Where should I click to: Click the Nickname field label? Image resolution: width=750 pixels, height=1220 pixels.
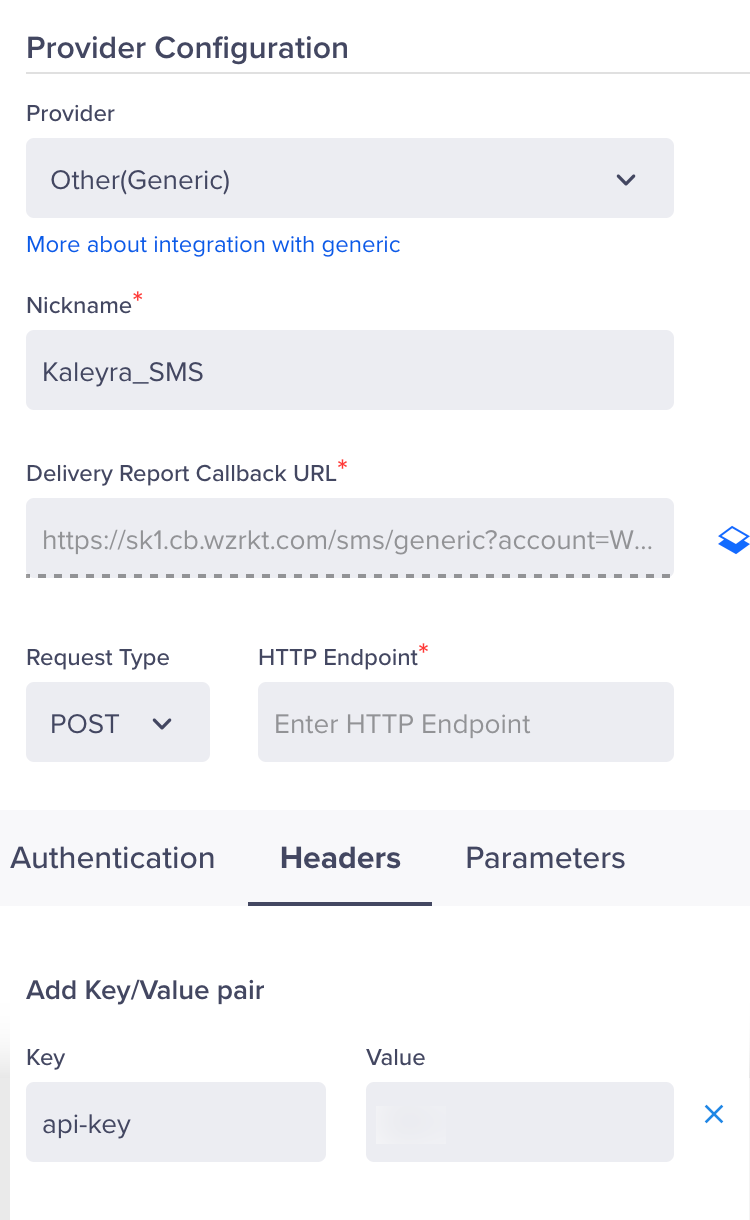(x=79, y=306)
